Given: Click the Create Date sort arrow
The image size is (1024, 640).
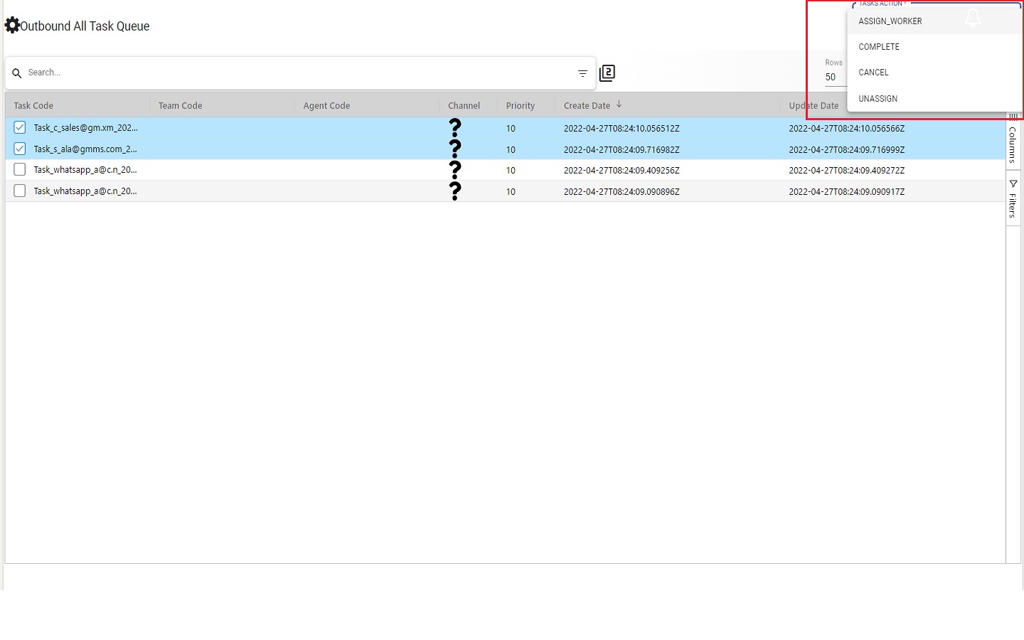Looking at the screenshot, I should tap(619, 104).
